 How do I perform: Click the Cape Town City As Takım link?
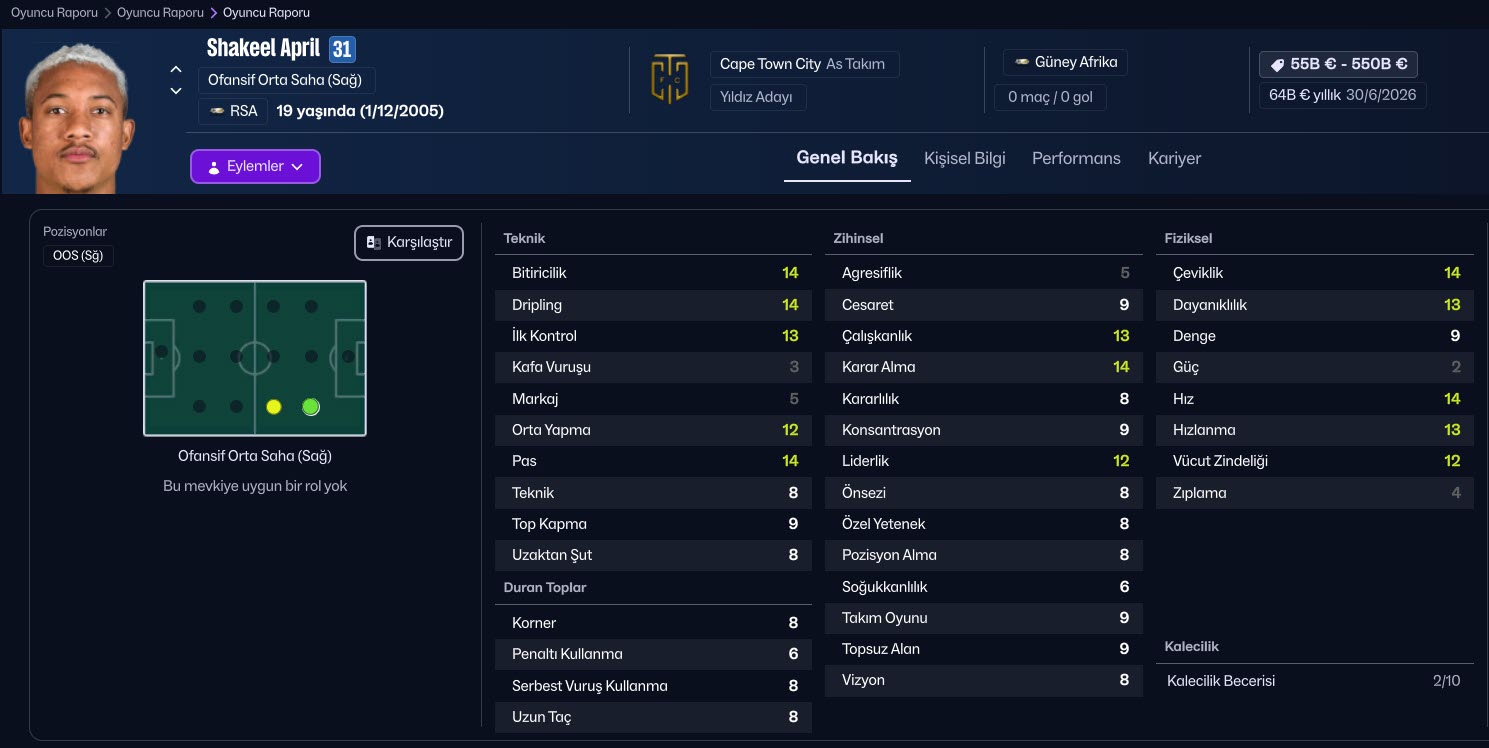pos(803,64)
